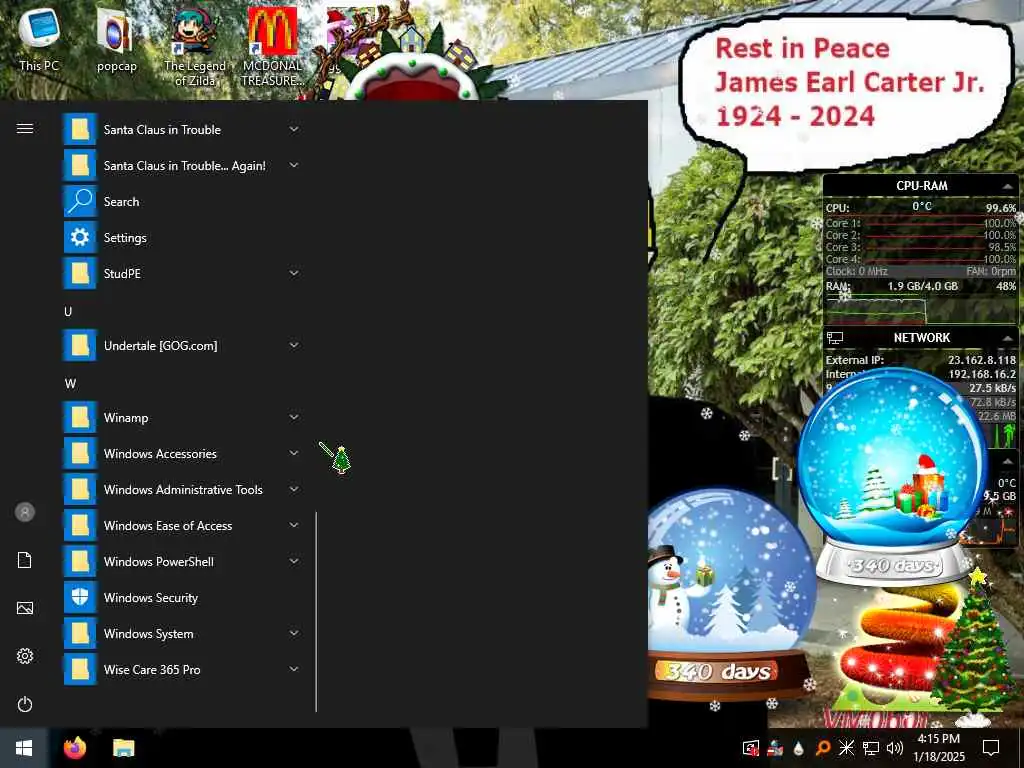Click the orange magnifier tray icon
Image resolution: width=1024 pixels, height=768 pixels.
(x=823, y=748)
